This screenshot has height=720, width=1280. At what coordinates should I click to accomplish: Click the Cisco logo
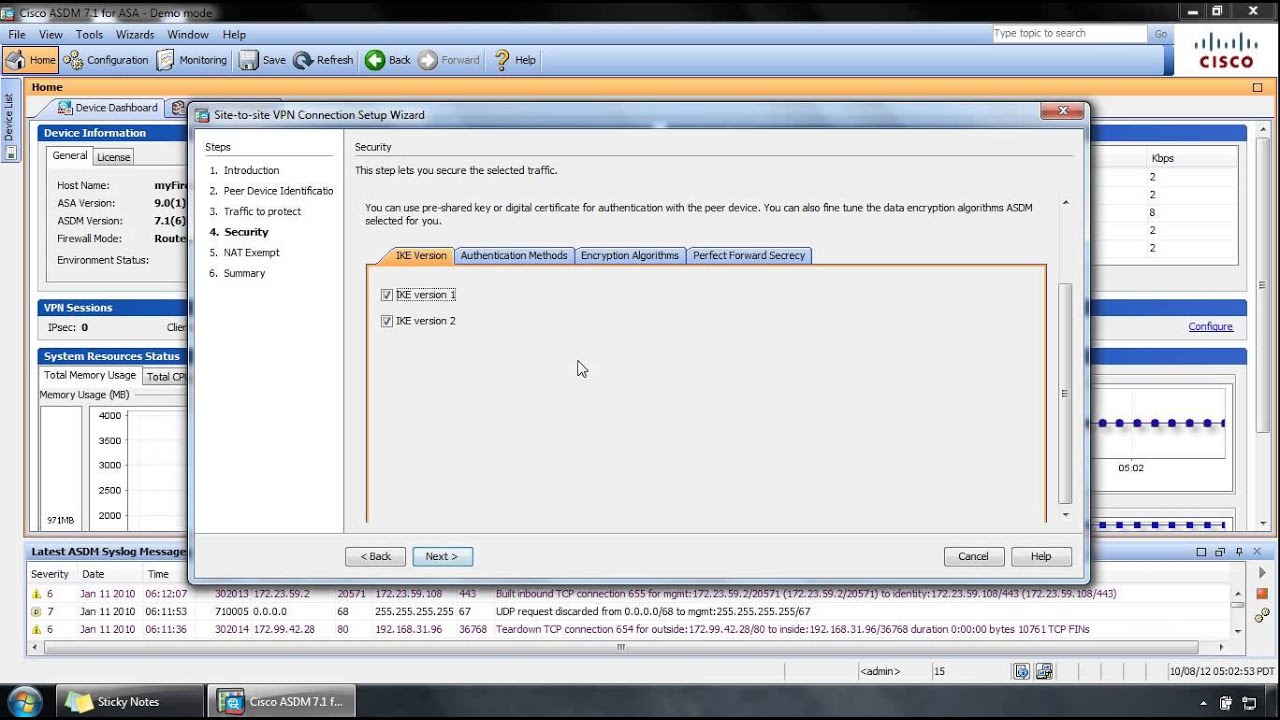pyautogui.click(x=1226, y=50)
